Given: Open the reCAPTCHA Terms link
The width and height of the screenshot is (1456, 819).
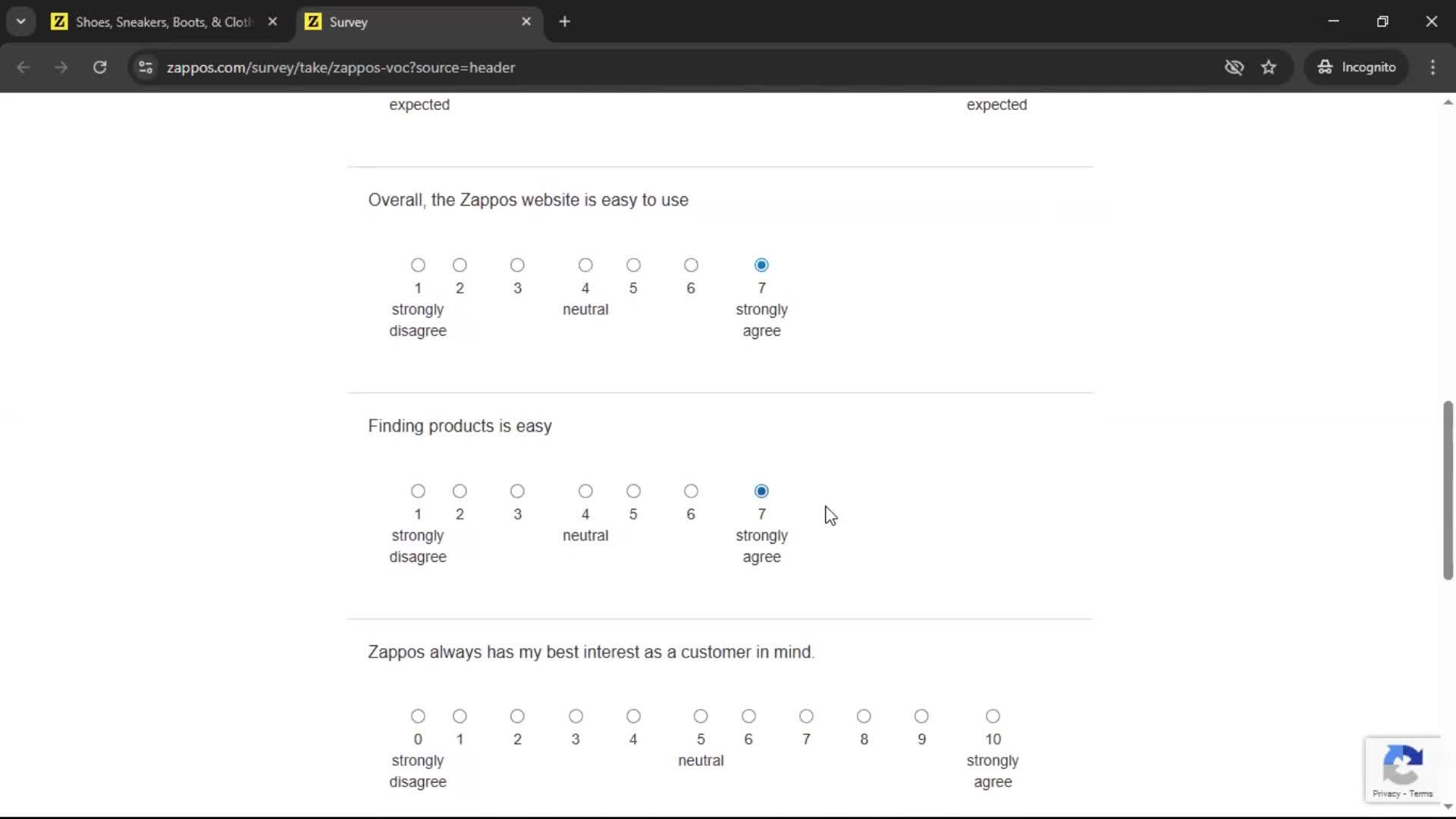Looking at the screenshot, I should click(1421, 794).
